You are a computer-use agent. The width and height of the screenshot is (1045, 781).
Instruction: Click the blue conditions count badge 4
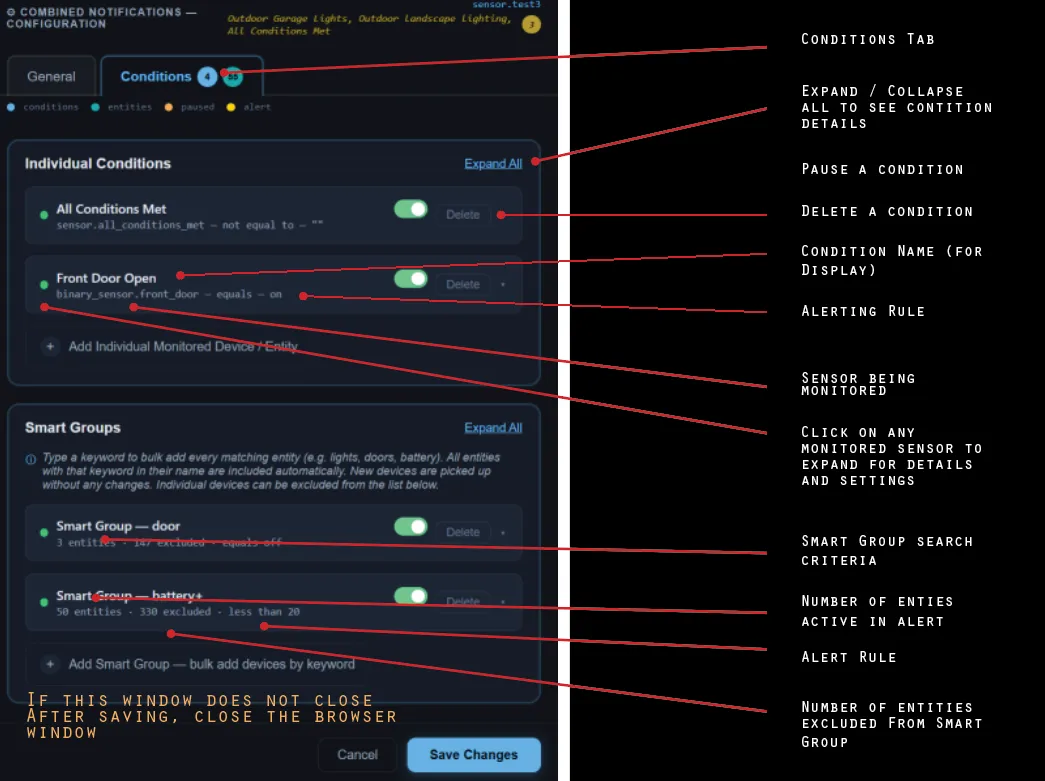click(207, 77)
